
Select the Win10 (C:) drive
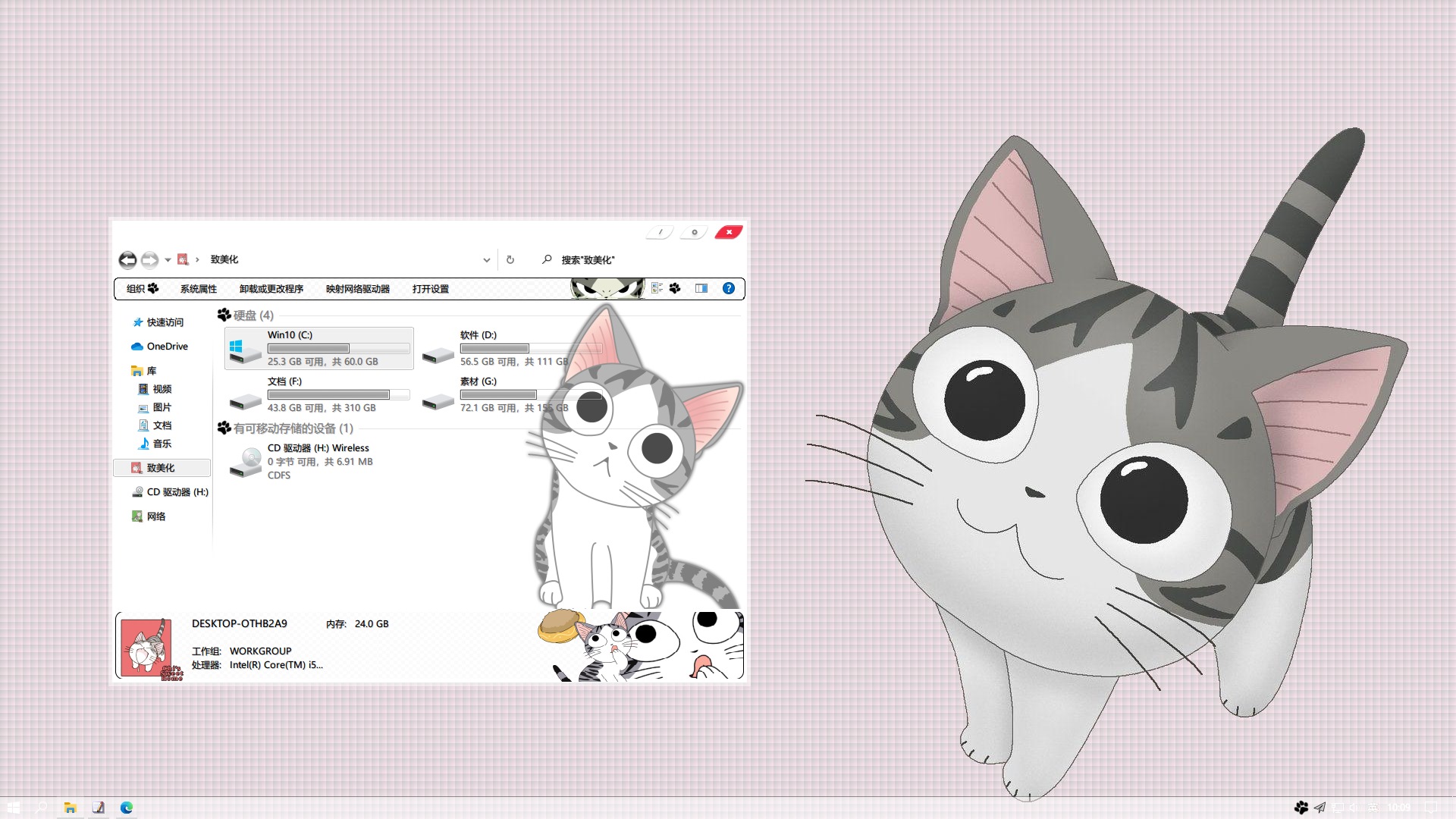point(319,348)
